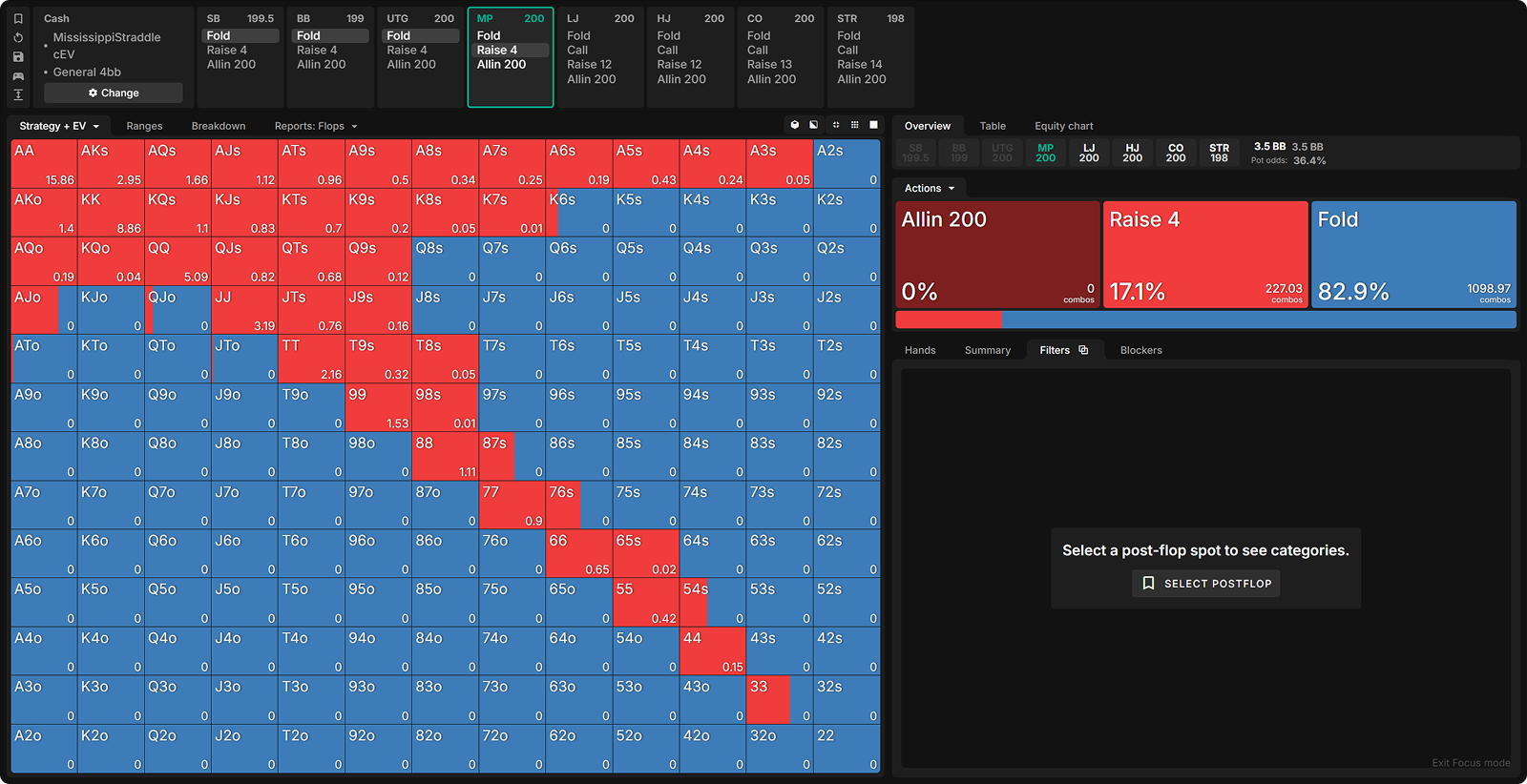Switch to the Equity chart tab
The height and width of the screenshot is (784, 1527).
1063,126
